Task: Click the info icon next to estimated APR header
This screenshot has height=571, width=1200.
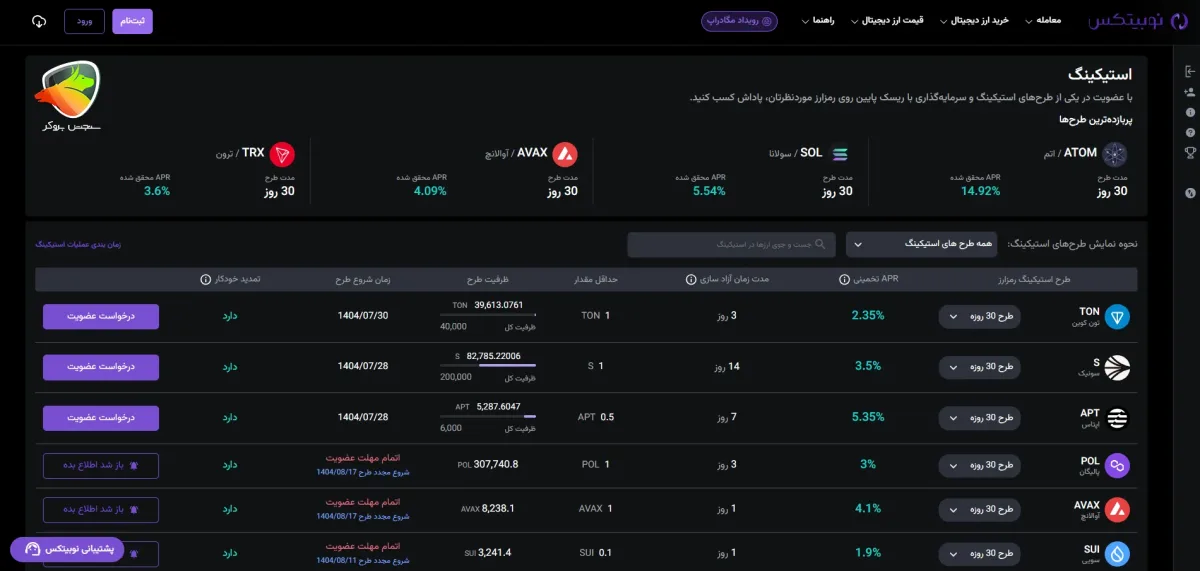Action: pos(844,280)
